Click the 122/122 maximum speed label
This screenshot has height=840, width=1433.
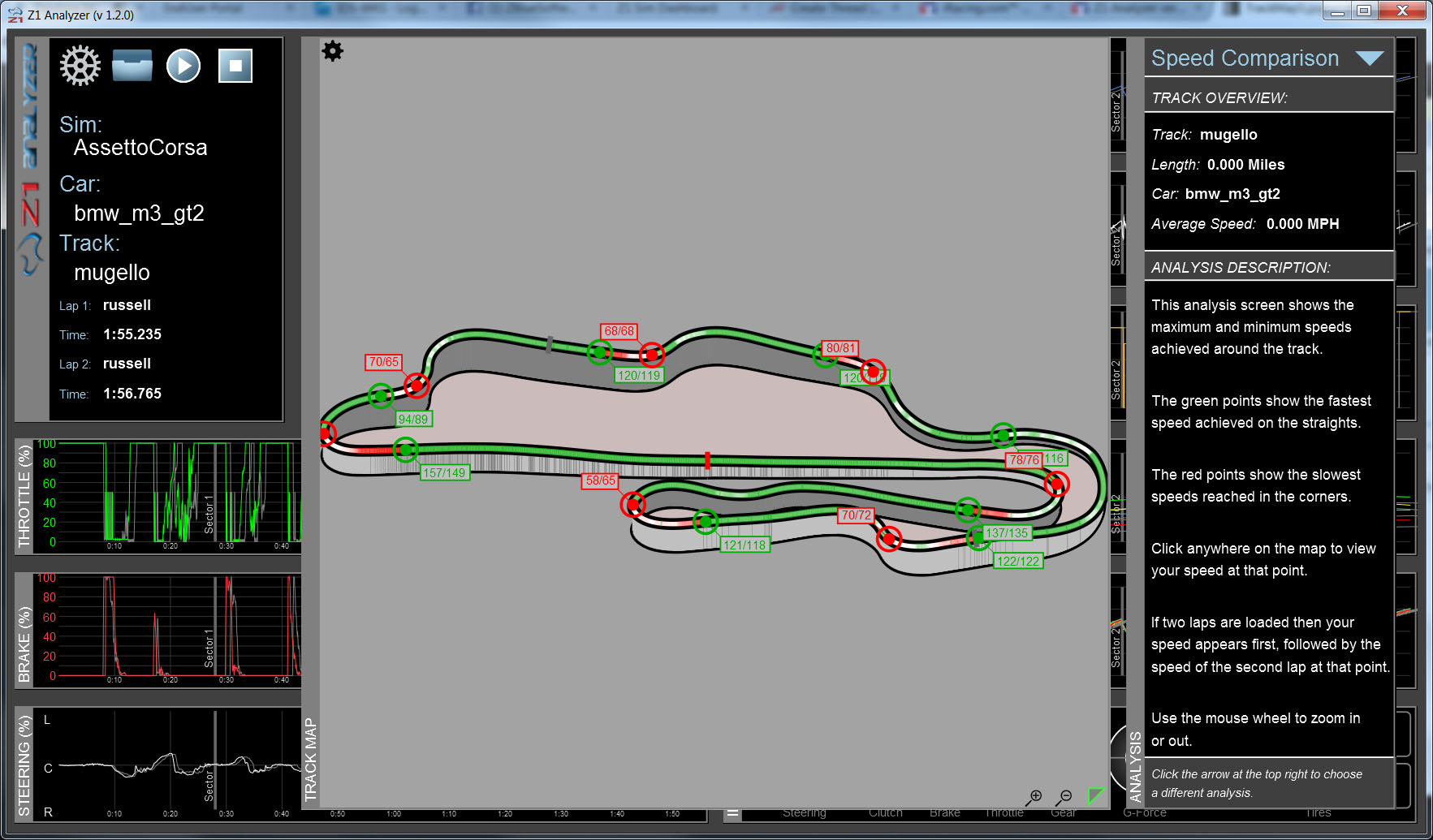pos(1018,561)
